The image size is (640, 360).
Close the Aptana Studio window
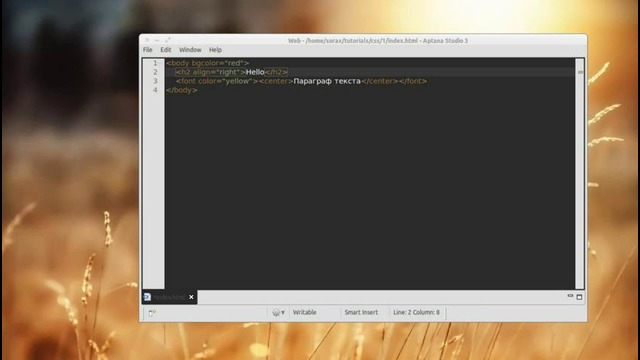click(x=147, y=40)
